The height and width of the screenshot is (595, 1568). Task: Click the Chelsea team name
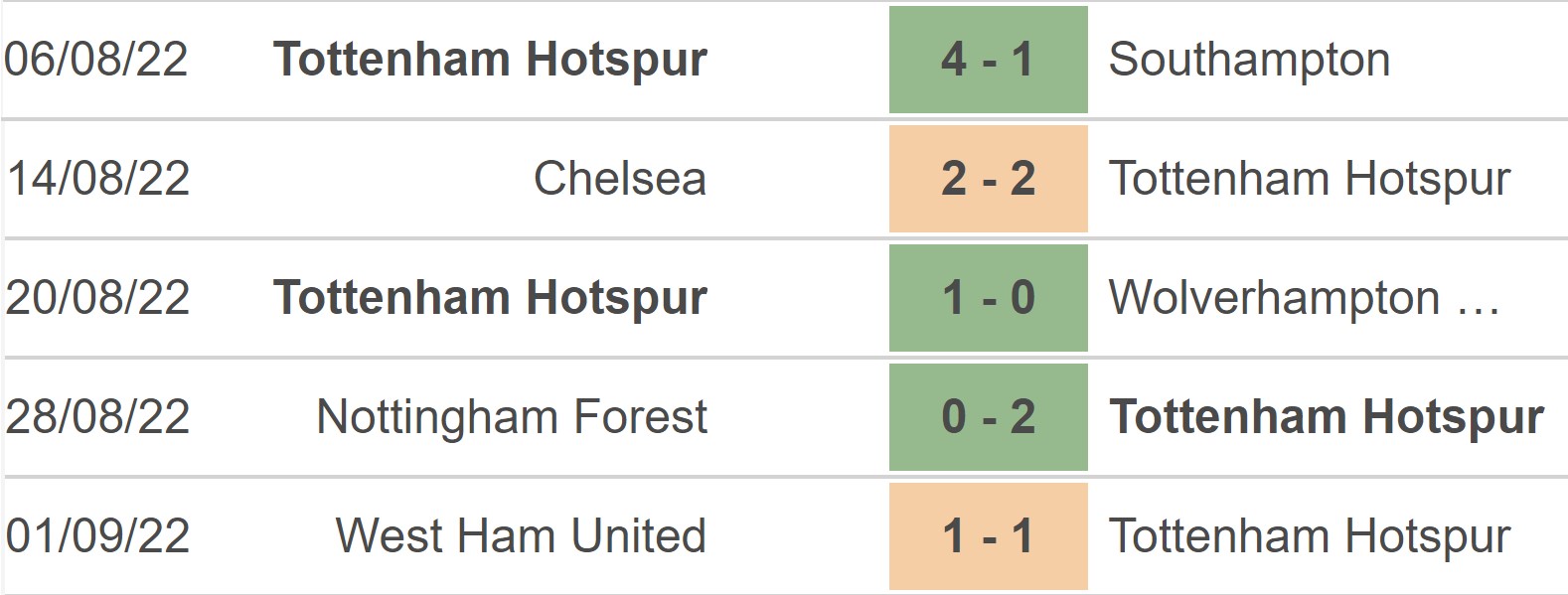coord(620,179)
